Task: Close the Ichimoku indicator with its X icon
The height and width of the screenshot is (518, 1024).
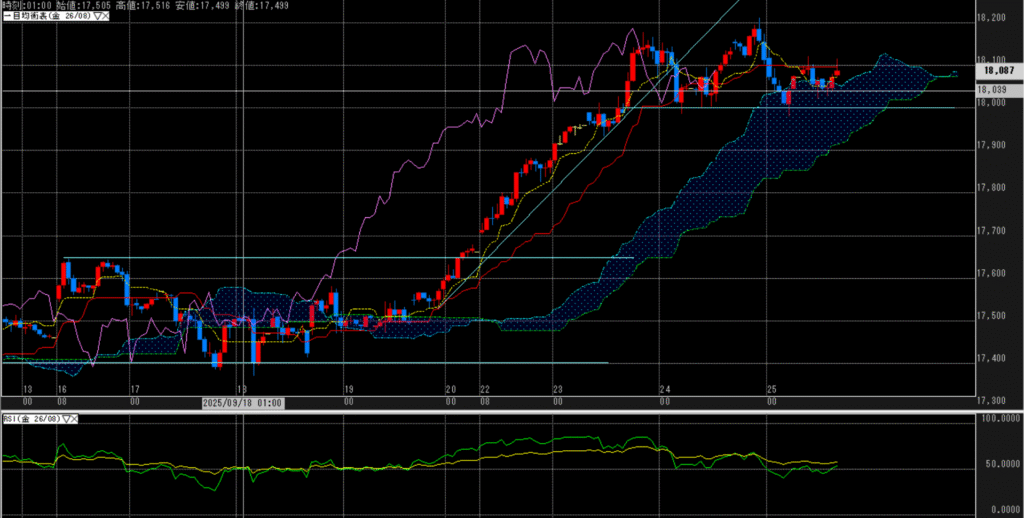Action: (x=102, y=18)
